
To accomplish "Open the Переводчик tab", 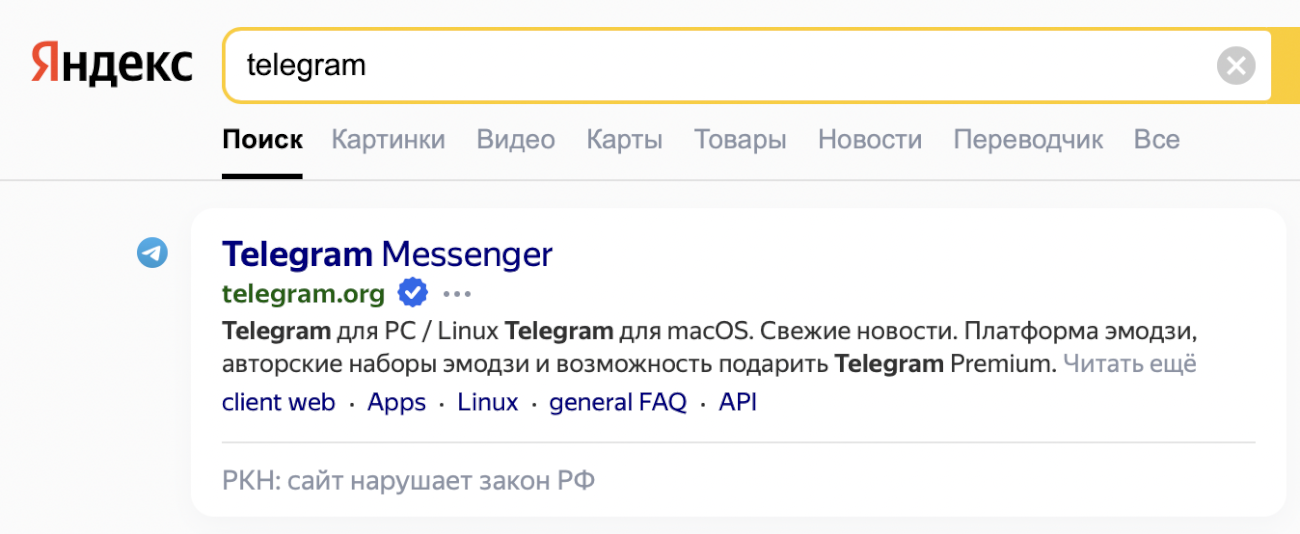I will [x=1027, y=139].
